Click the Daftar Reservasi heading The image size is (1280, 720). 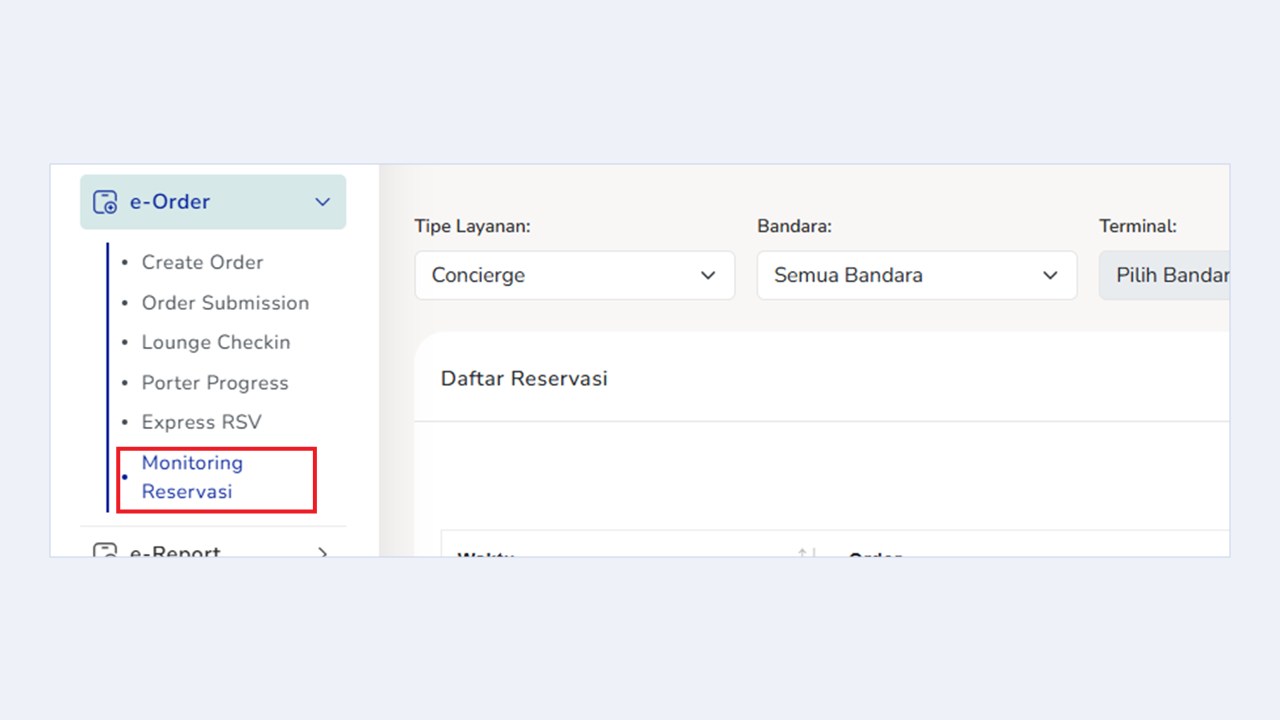(x=524, y=379)
